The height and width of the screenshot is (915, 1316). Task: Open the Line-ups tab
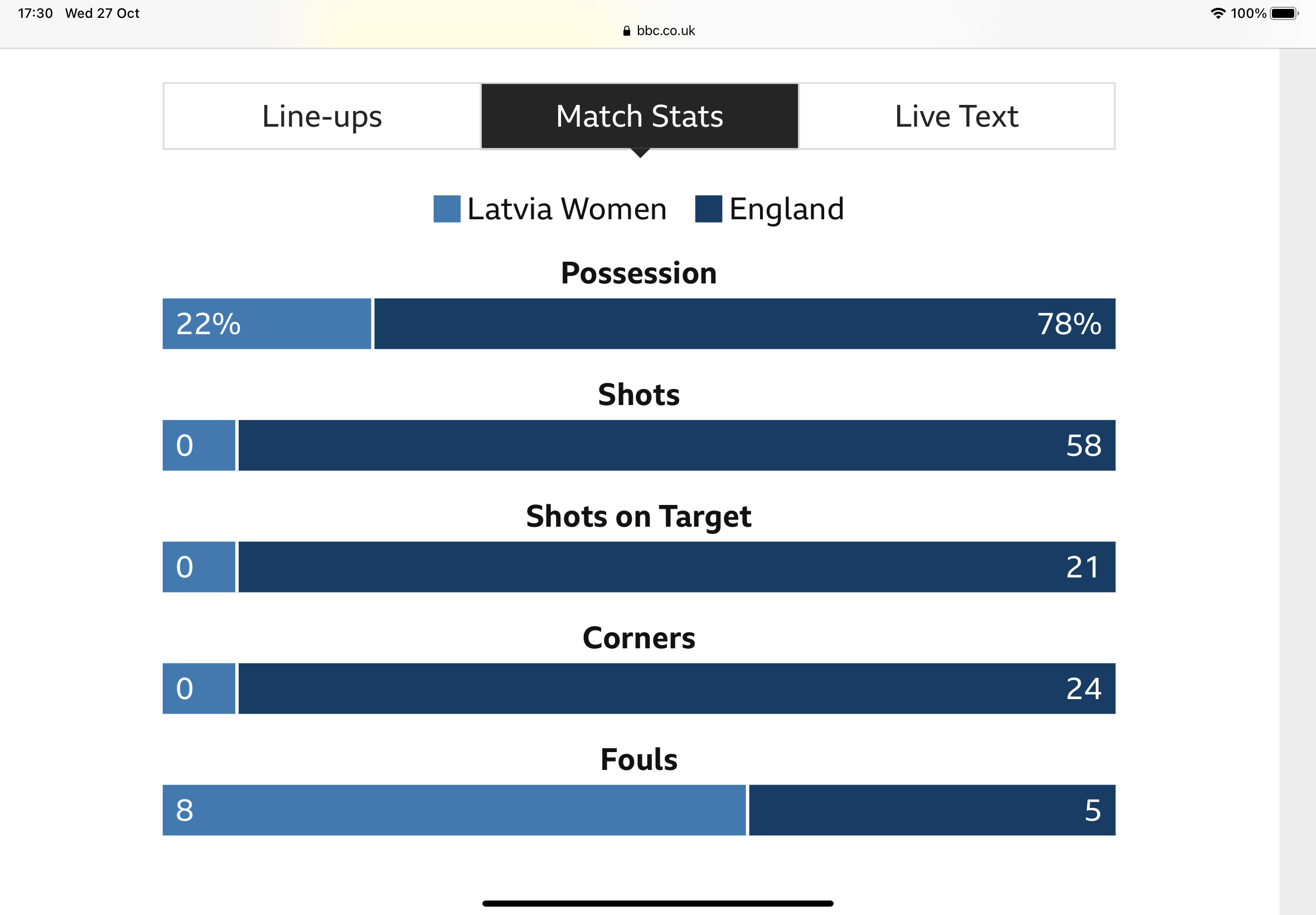[x=322, y=117]
